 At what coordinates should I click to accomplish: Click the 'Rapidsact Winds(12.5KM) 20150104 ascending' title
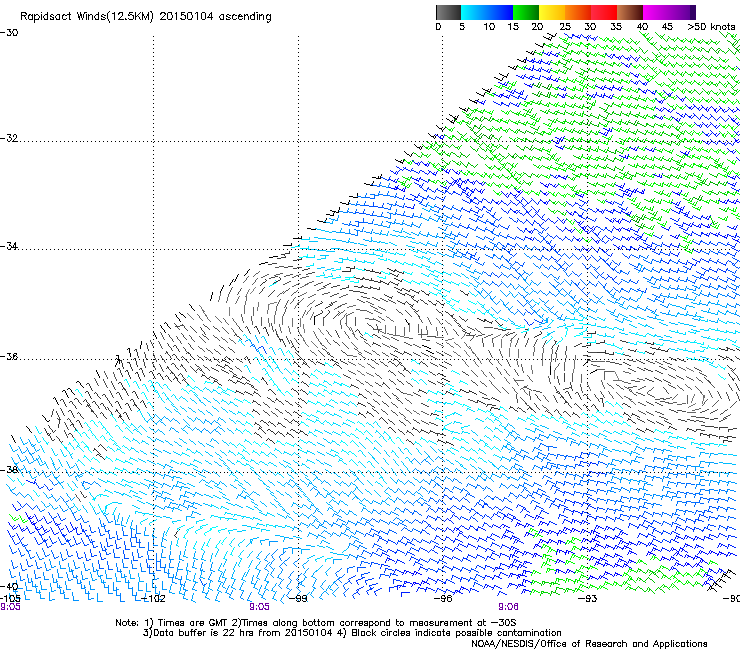pyautogui.click(x=146, y=17)
